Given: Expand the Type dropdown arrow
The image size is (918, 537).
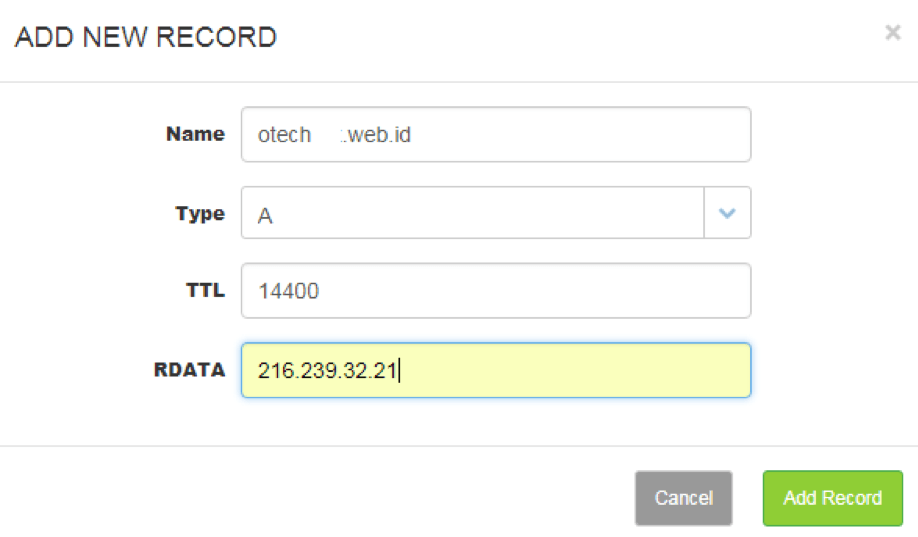Looking at the screenshot, I should click(727, 213).
